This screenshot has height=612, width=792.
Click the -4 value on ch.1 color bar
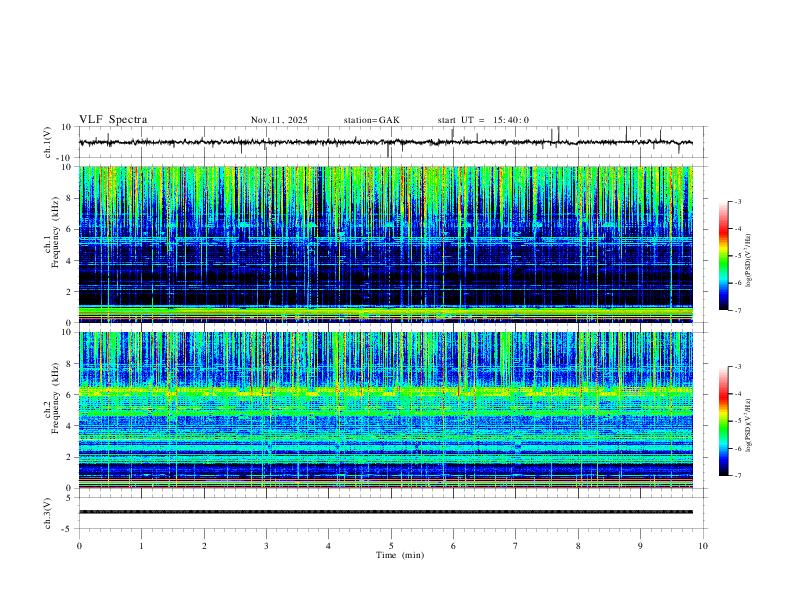tap(738, 229)
